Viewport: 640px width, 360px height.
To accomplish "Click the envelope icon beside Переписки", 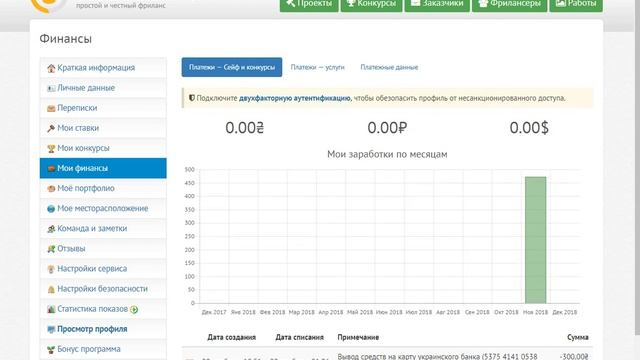I will tap(51, 108).
